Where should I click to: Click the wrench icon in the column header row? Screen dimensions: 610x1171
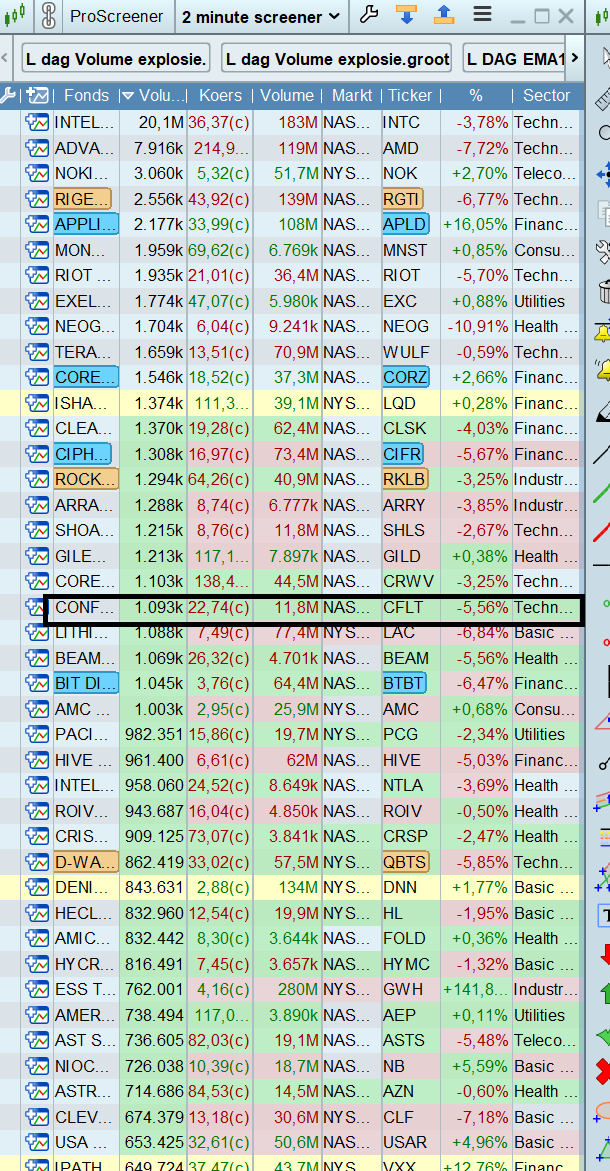click(x=8, y=96)
